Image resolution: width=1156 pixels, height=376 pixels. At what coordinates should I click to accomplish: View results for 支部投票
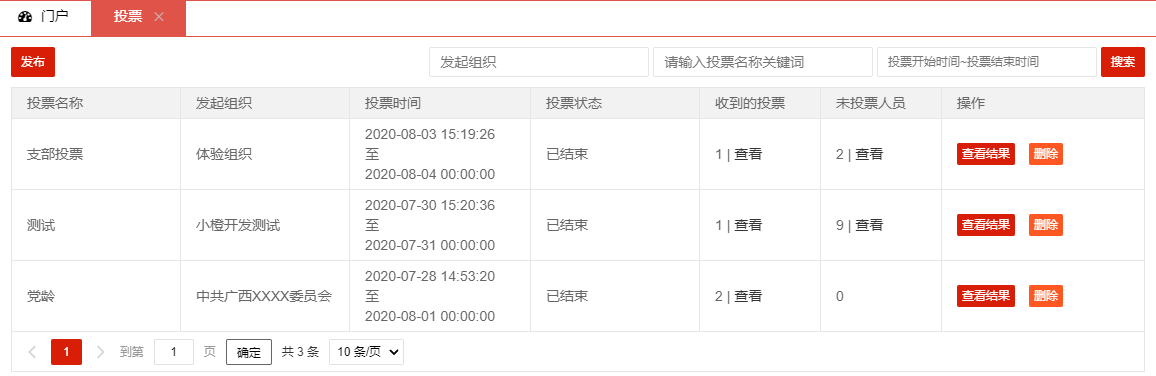(986, 154)
